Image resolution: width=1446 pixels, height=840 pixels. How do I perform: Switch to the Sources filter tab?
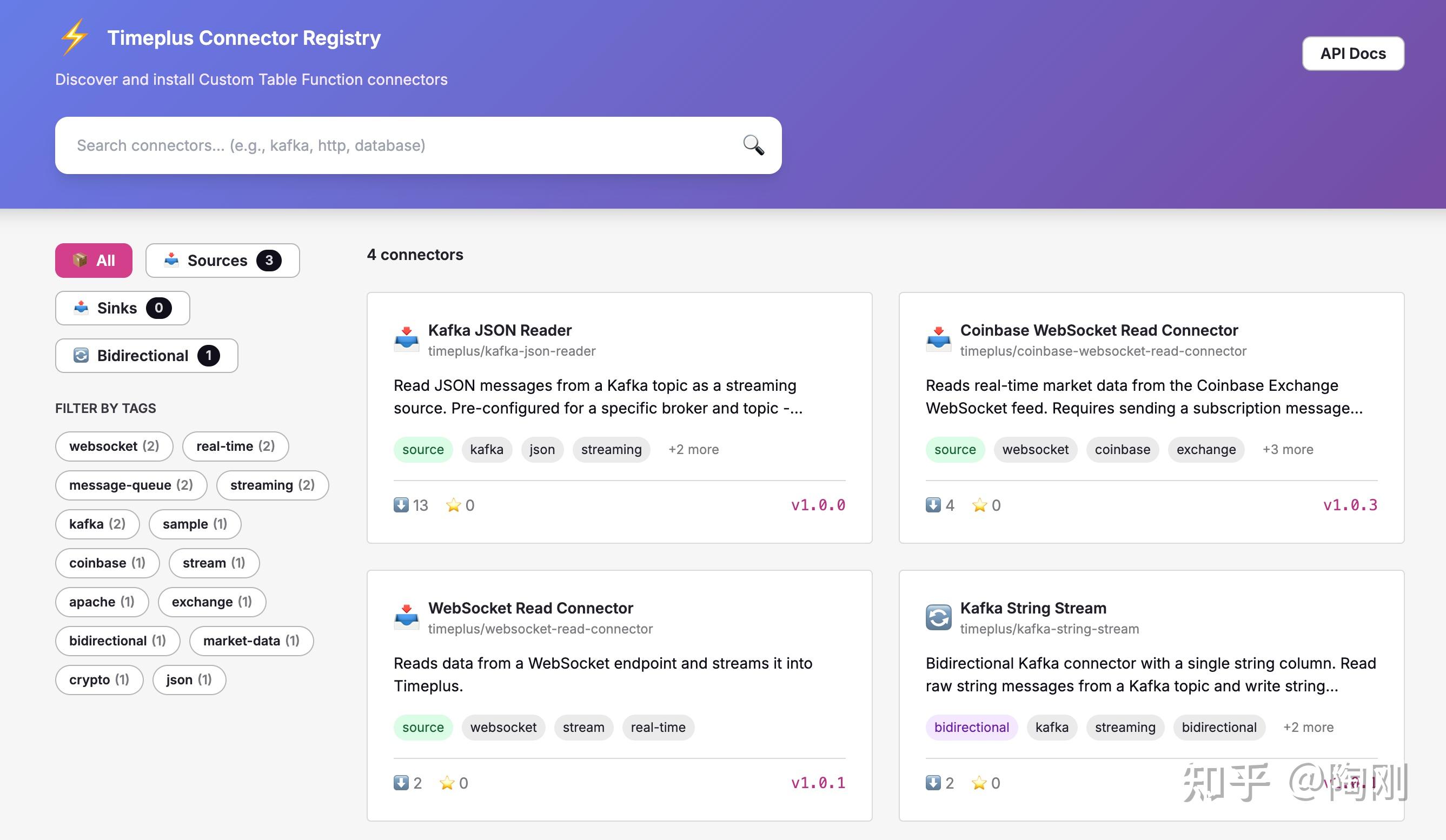222,261
